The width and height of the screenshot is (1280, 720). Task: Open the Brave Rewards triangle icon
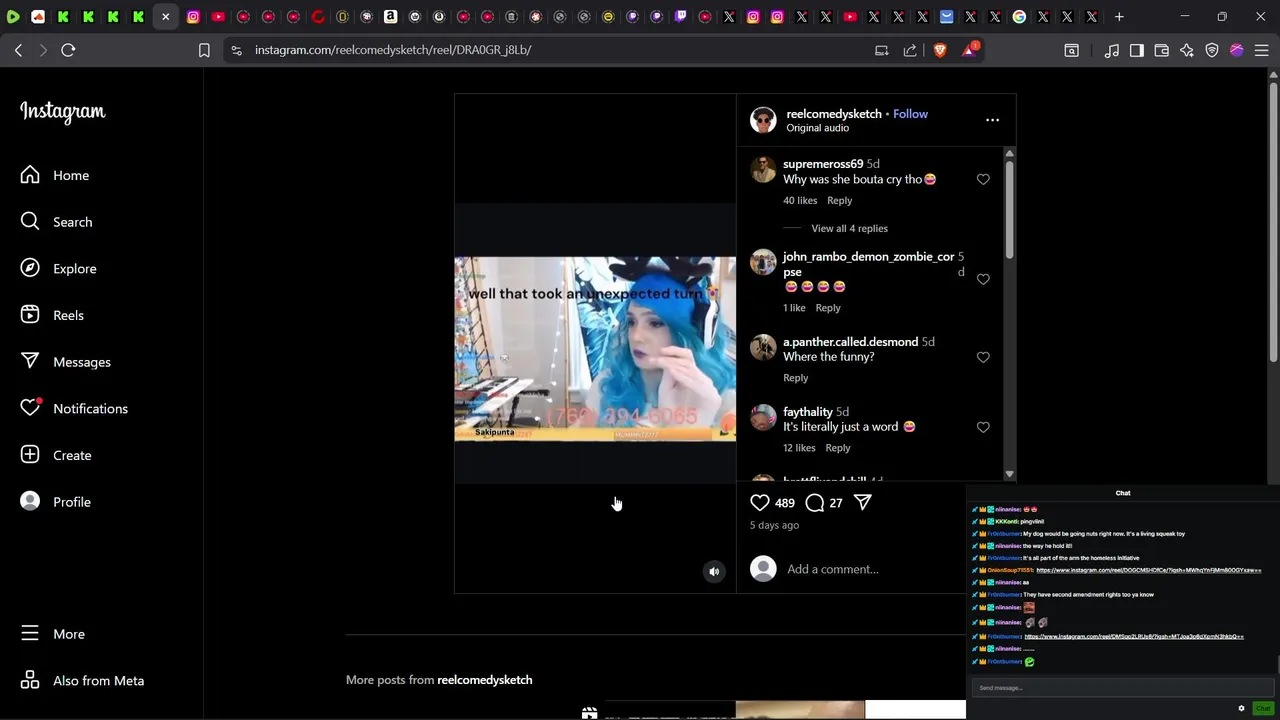[969, 50]
